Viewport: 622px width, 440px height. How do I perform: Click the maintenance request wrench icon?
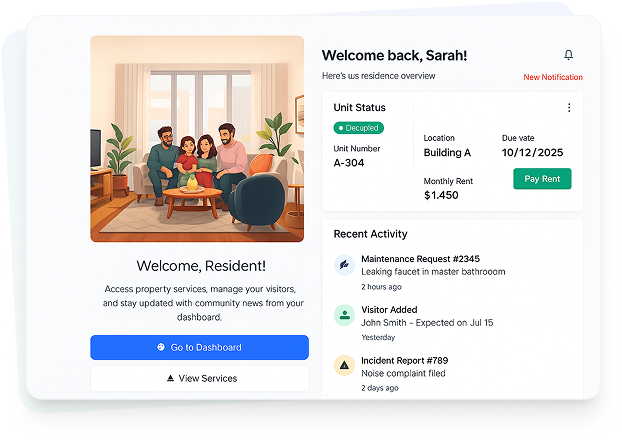(344, 265)
